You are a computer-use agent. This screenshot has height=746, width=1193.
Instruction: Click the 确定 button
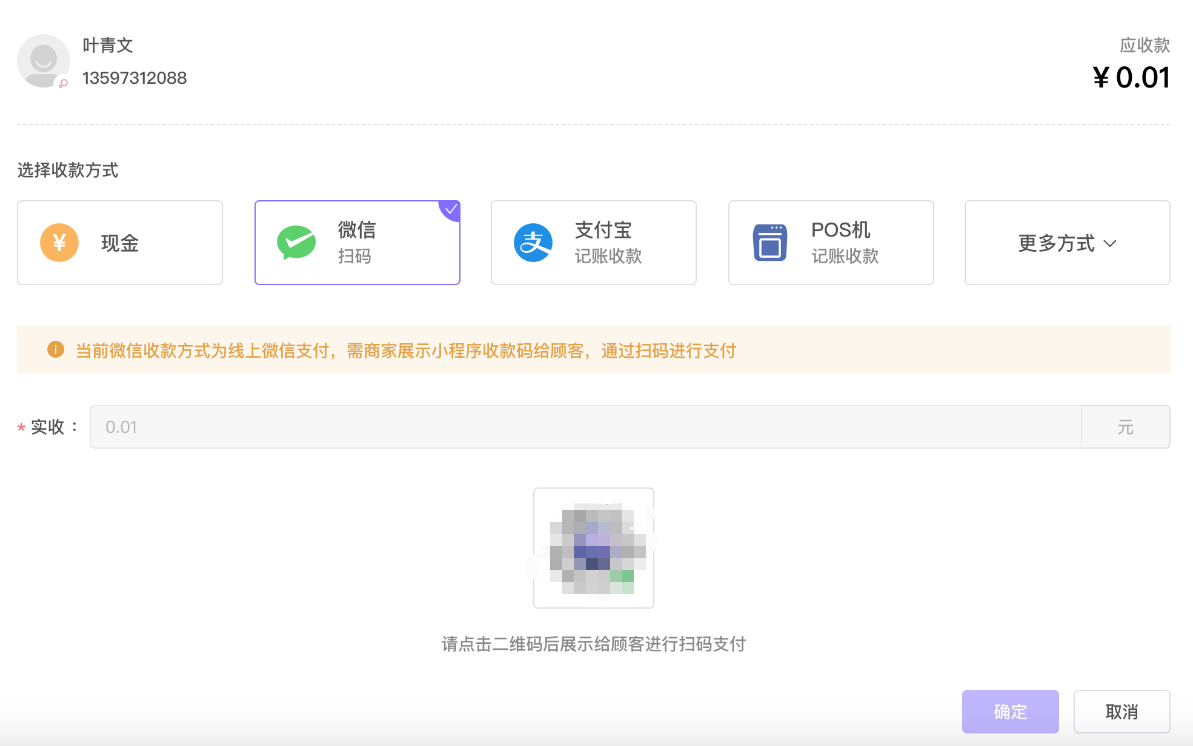1010,712
